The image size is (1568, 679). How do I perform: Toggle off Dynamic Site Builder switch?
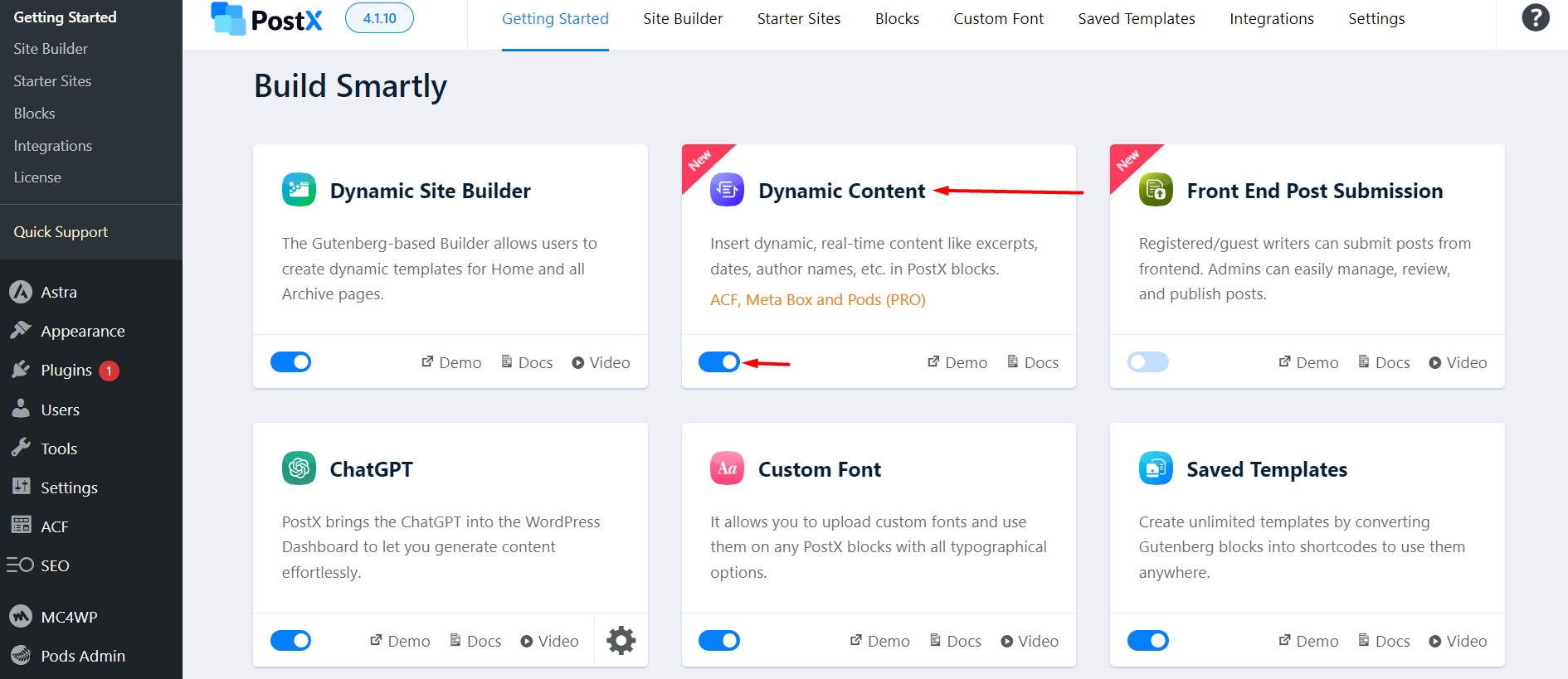(x=291, y=361)
